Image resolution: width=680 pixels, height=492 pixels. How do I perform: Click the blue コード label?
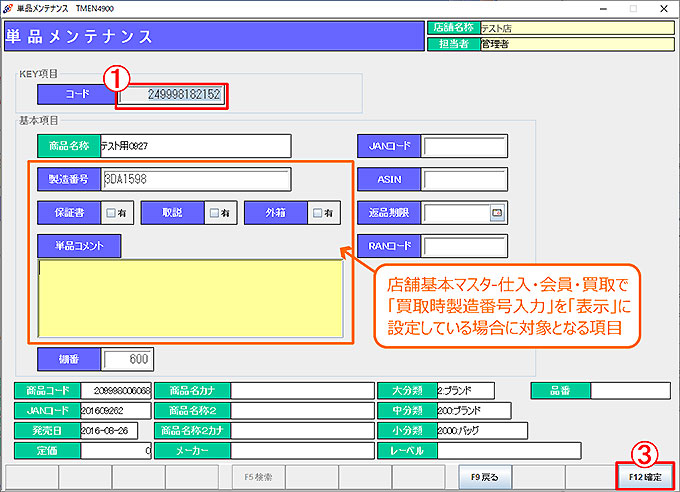pyautogui.click(x=77, y=94)
